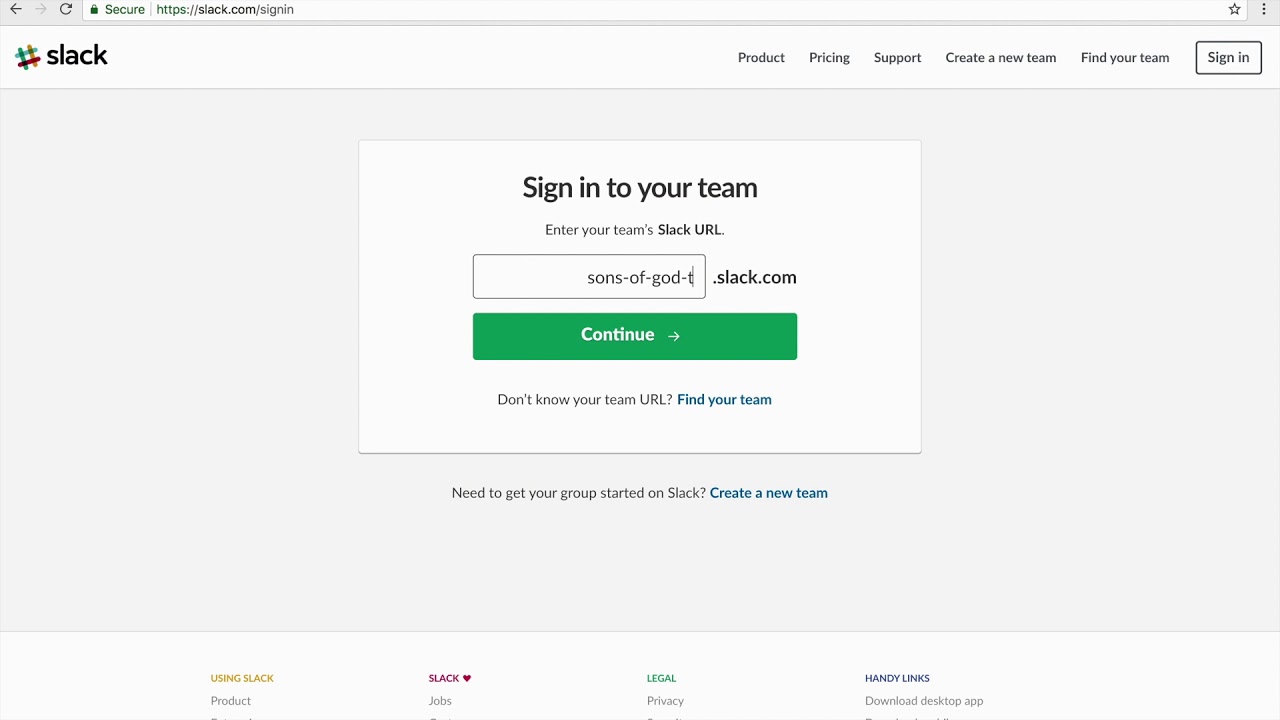Click the Secure padlock indicator
The height and width of the screenshot is (720, 1280).
click(x=117, y=9)
